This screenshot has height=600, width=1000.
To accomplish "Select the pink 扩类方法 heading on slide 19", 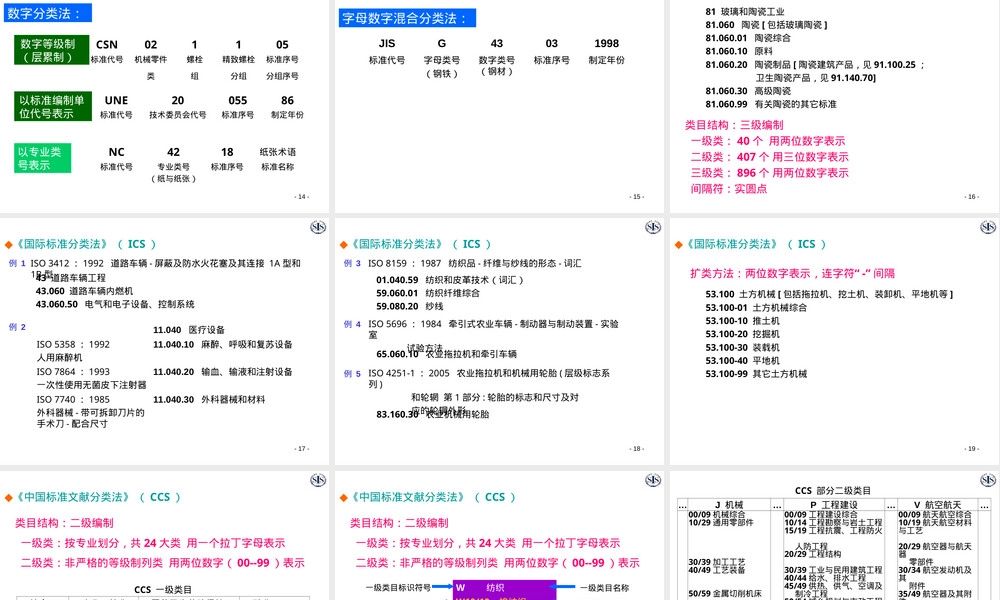I will [792, 274].
